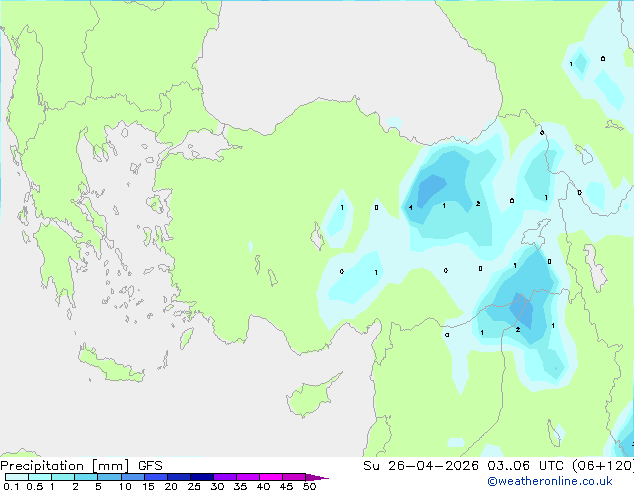The height and width of the screenshot is (490, 634).
Task: Click the legend swatch between 15 and 20
Action: coord(155,477)
